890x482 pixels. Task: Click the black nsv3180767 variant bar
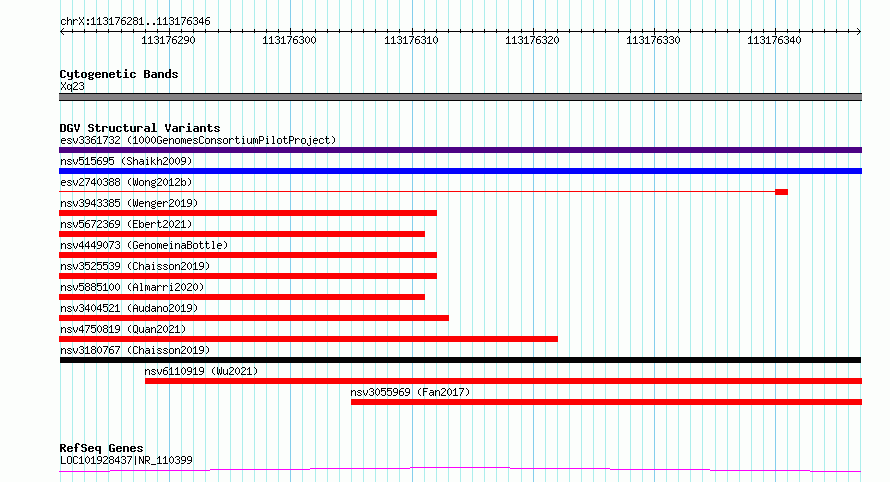460,360
